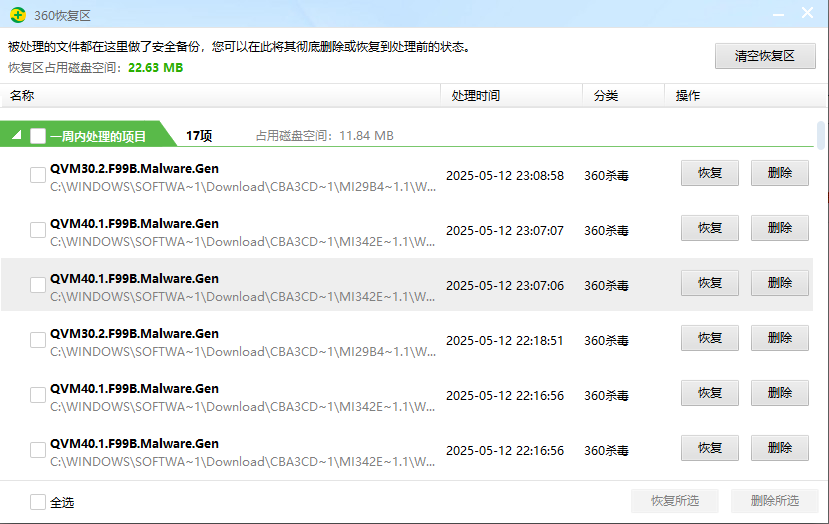Click the 360 logo in title bar
Viewport: 829px width, 524px height.
click(18, 14)
